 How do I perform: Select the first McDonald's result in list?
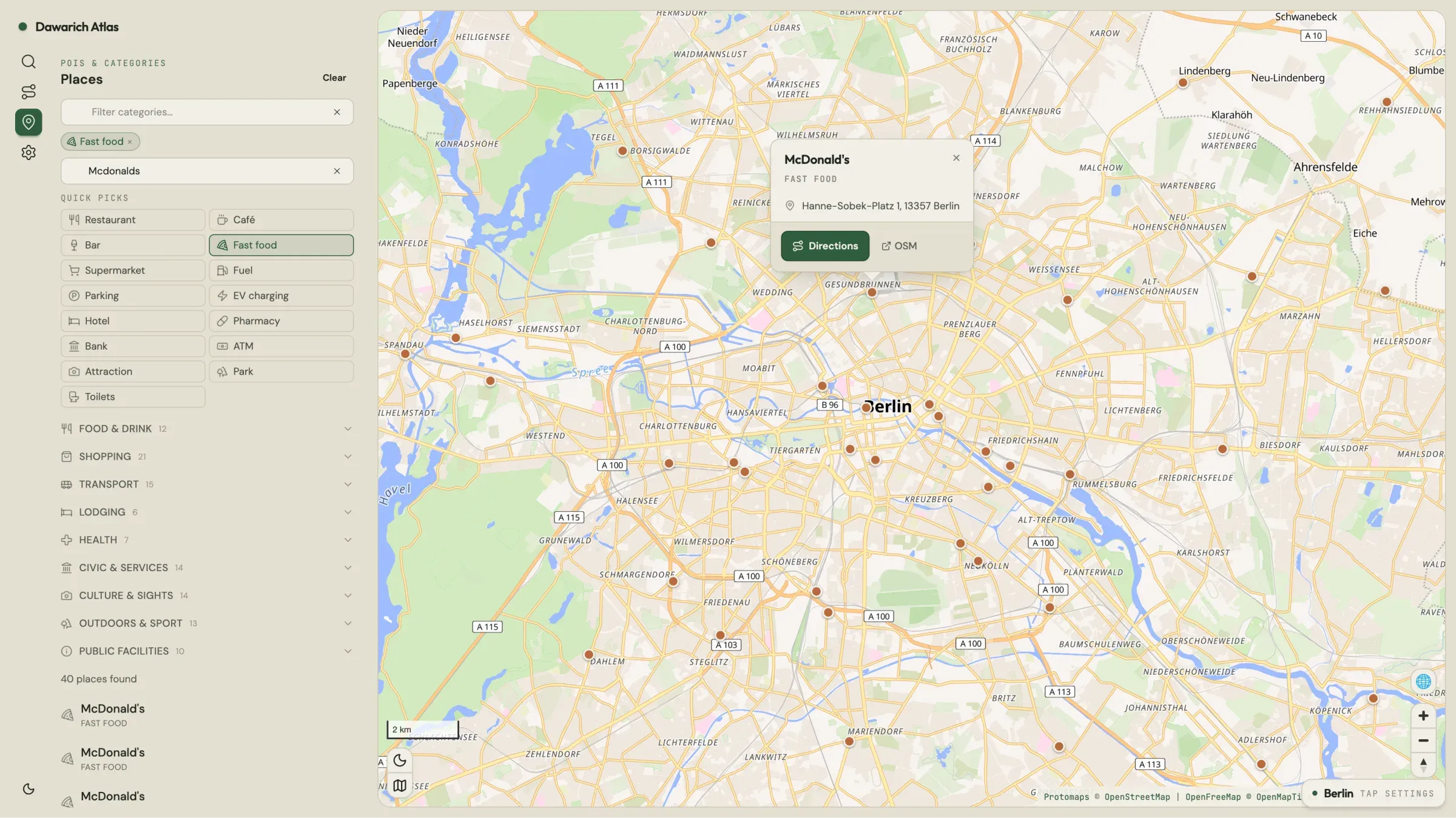[x=206, y=715]
